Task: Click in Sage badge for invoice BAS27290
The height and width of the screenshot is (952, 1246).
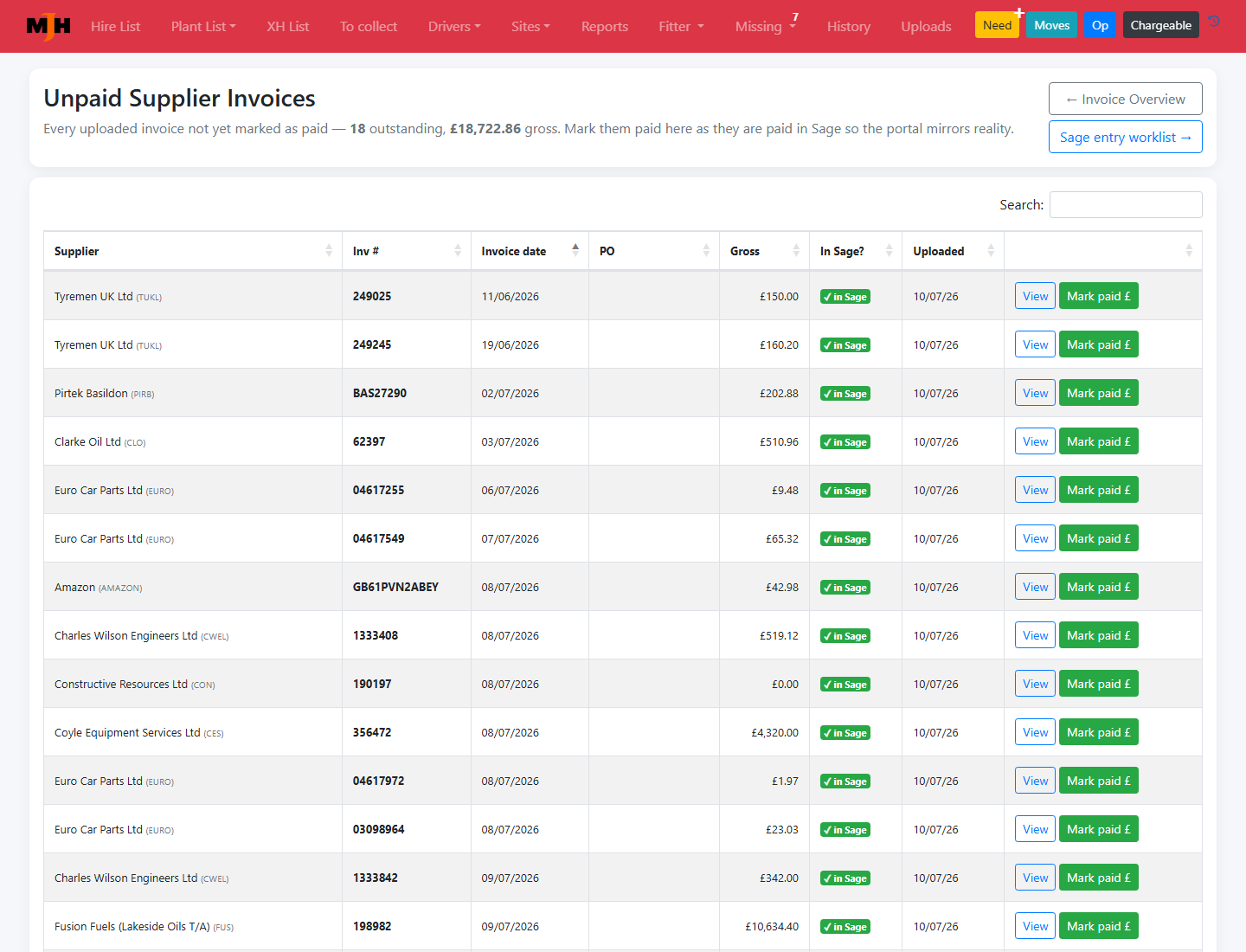Action: (x=845, y=394)
